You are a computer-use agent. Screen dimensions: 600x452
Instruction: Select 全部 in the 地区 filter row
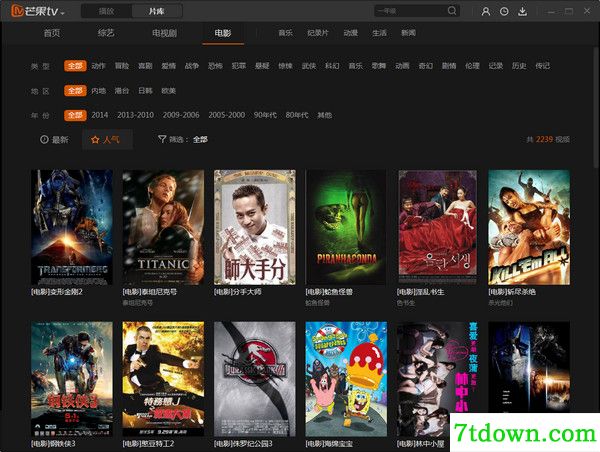tap(75, 91)
